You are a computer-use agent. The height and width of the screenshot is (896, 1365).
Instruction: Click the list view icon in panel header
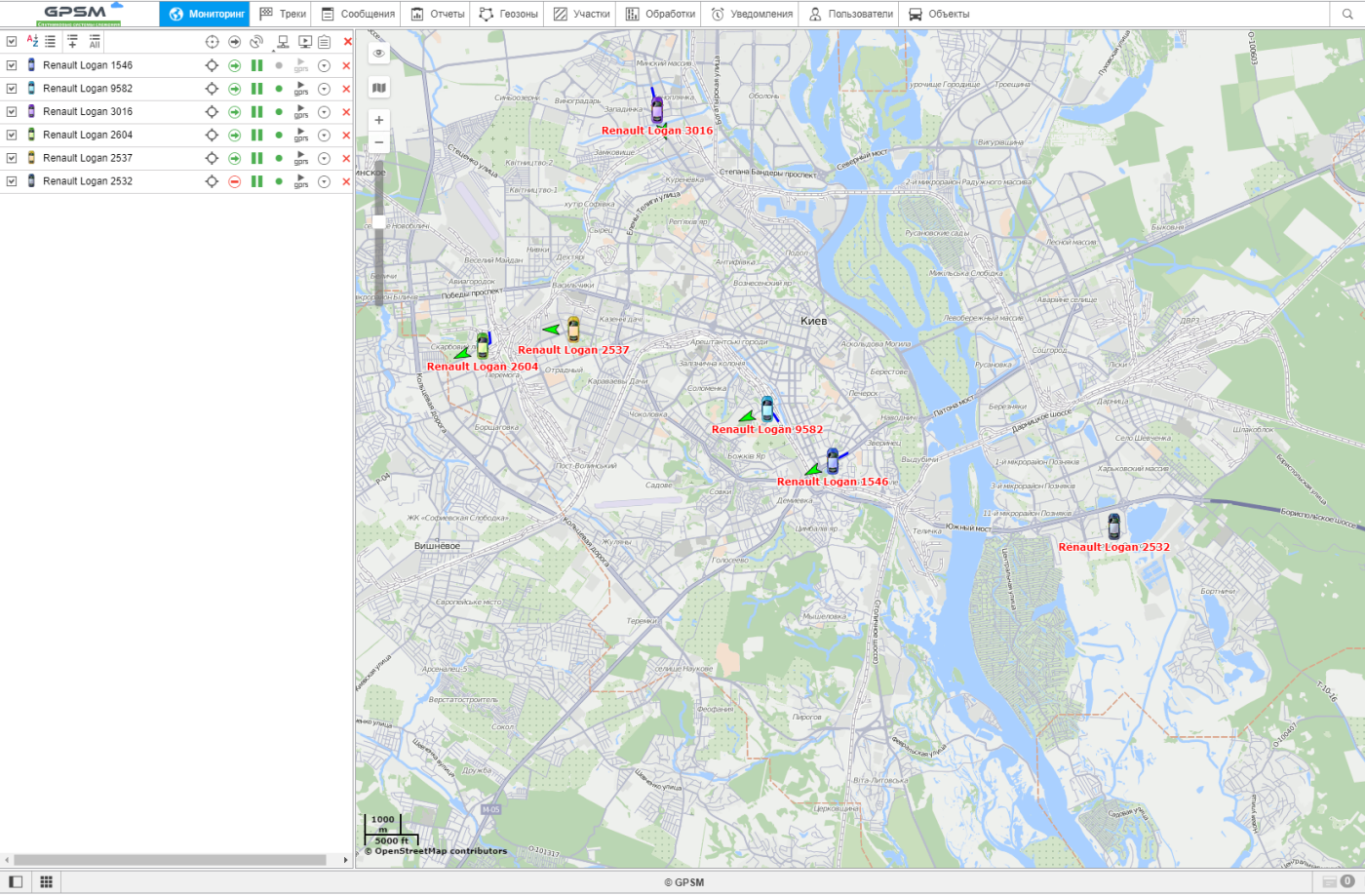point(50,41)
